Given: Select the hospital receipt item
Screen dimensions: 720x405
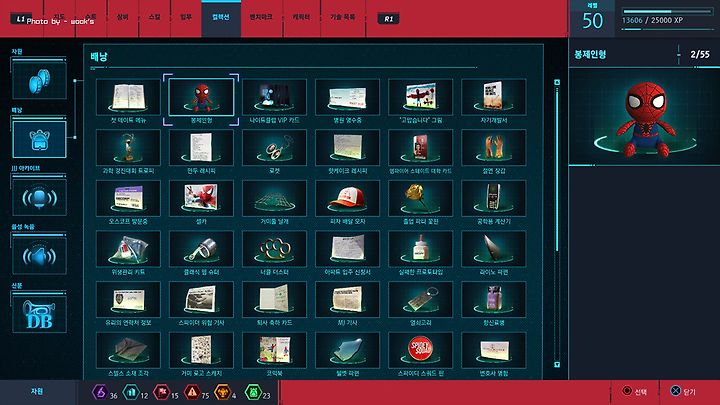Looking at the screenshot, I should (348, 97).
